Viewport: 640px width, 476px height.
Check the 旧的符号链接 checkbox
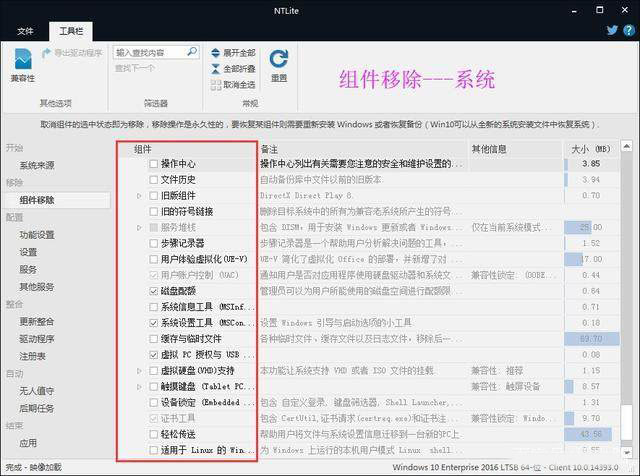point(153,211)
